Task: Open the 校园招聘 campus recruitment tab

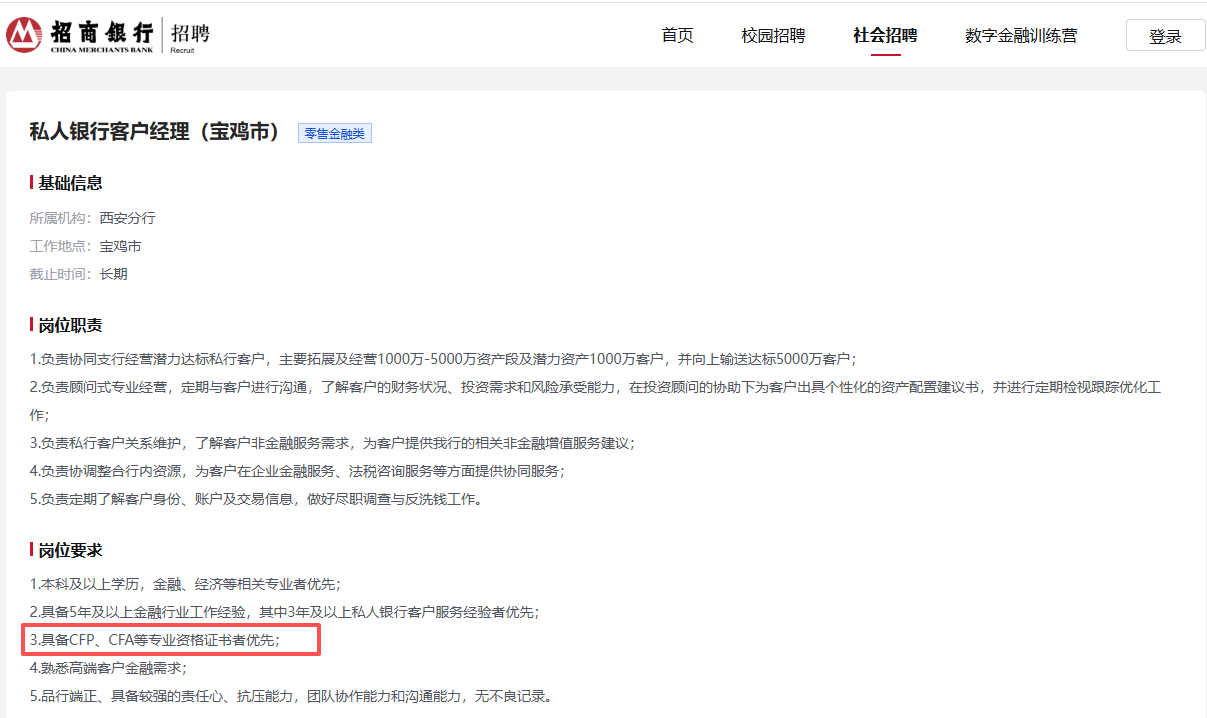Action: tap(773, 35)
